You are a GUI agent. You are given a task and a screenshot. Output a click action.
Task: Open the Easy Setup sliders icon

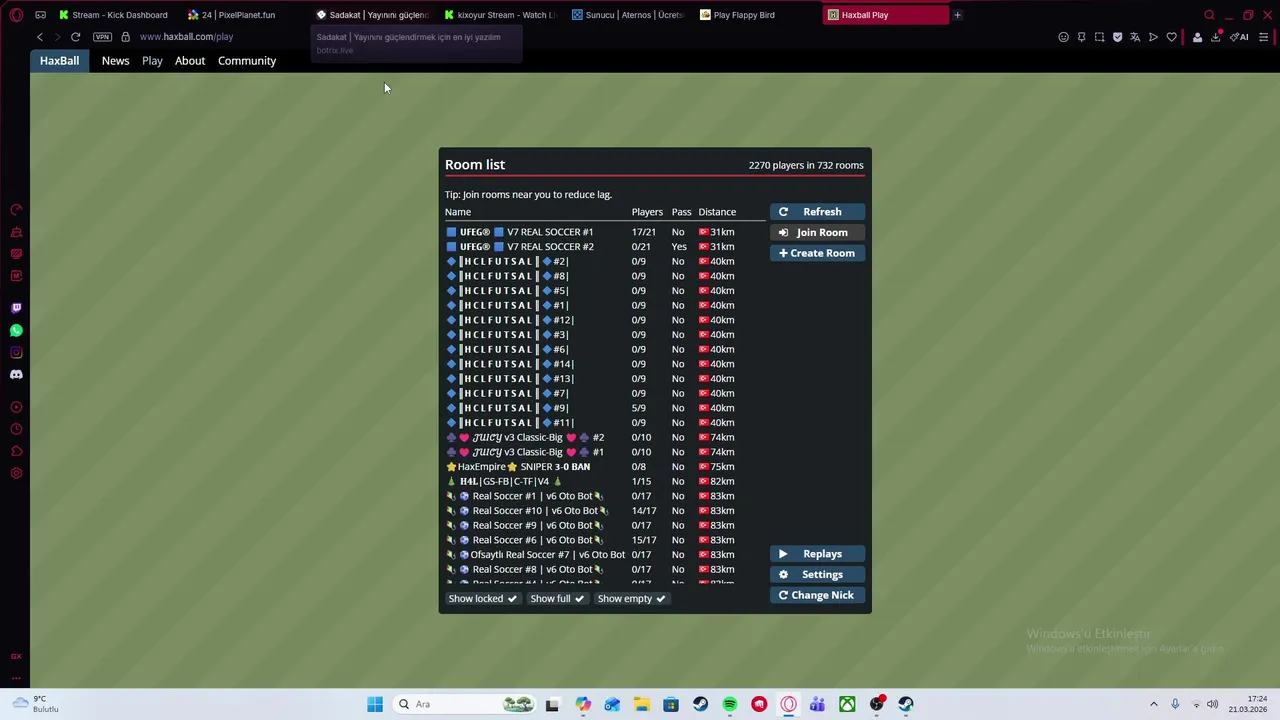point(1263,37)
